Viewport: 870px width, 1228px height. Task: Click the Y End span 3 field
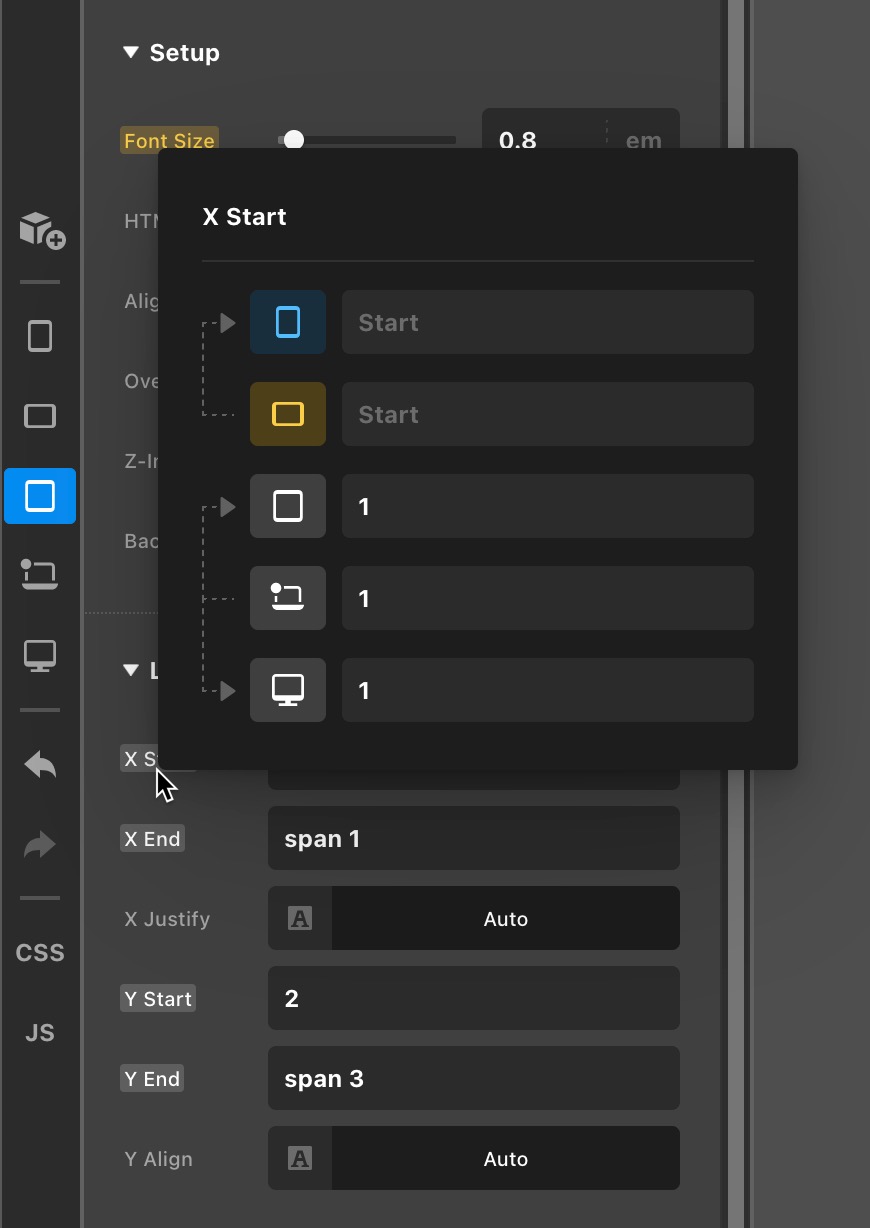(473, 1079)
